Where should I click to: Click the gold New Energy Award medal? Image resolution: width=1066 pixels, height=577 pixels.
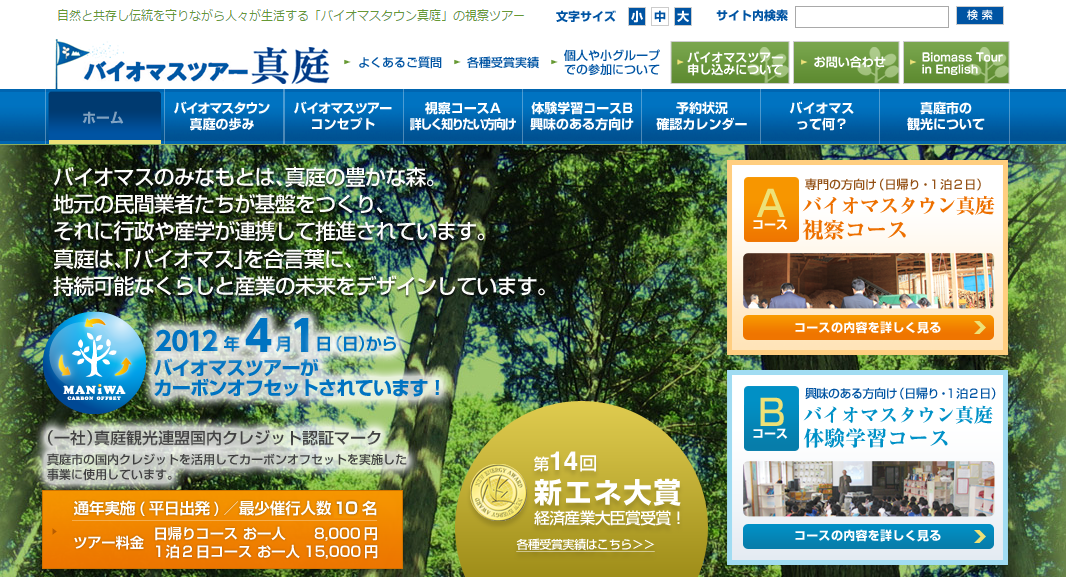click(498, 492)
